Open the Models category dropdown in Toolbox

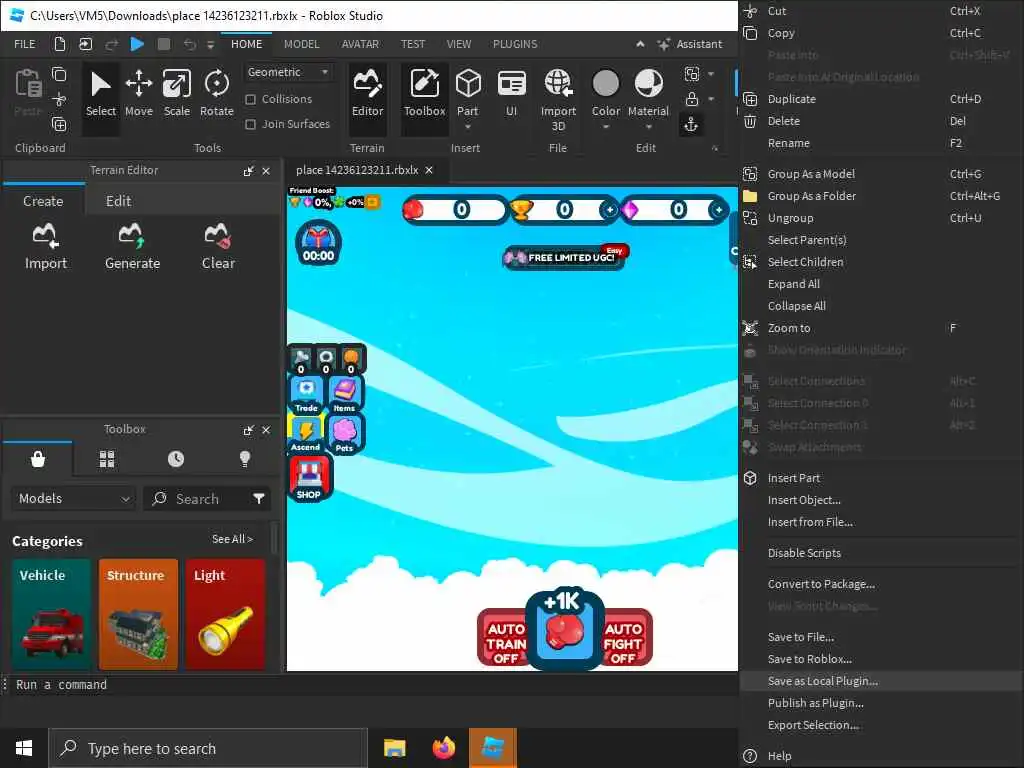point(73,499)
